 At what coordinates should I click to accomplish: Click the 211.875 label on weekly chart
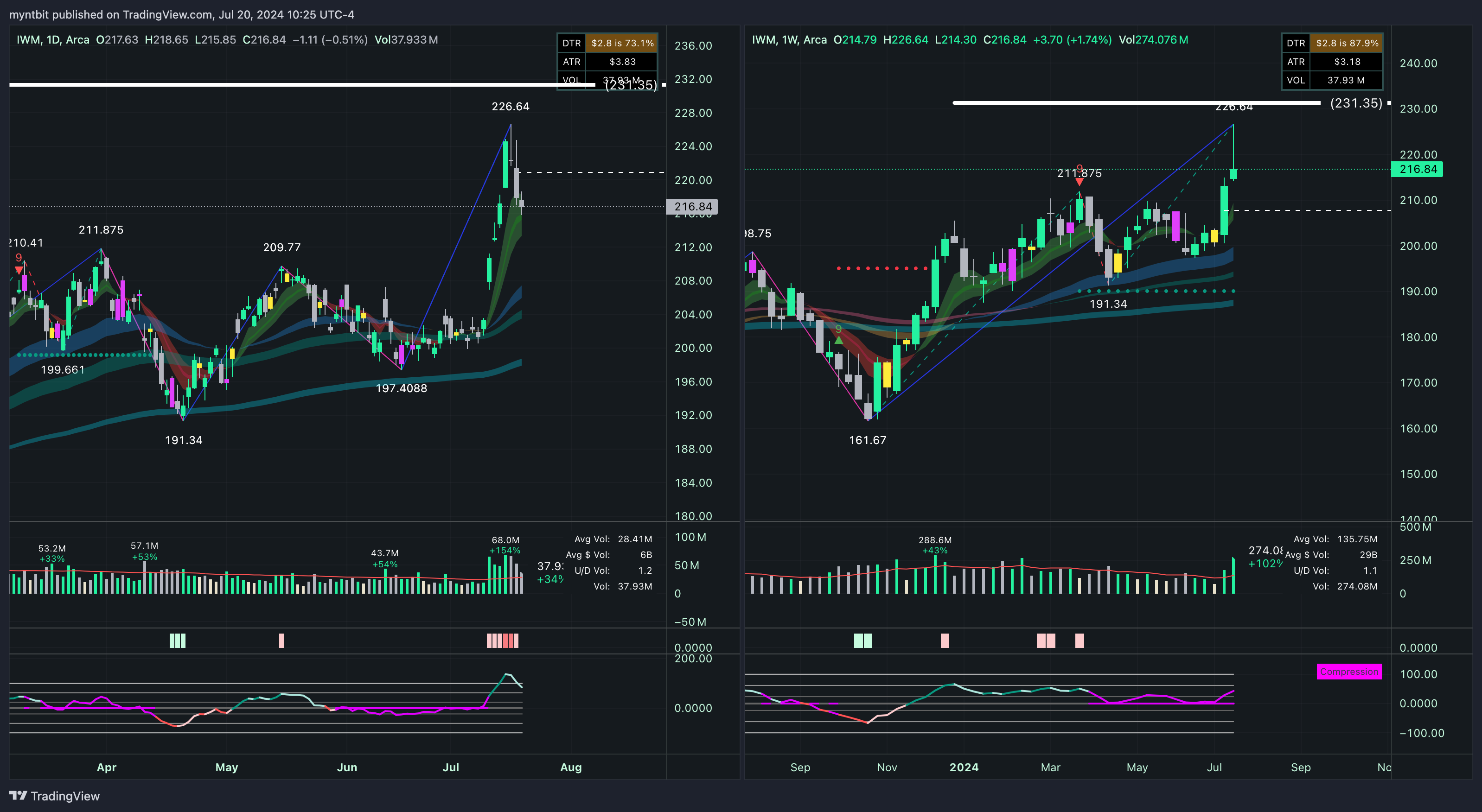click(1080, 173)
